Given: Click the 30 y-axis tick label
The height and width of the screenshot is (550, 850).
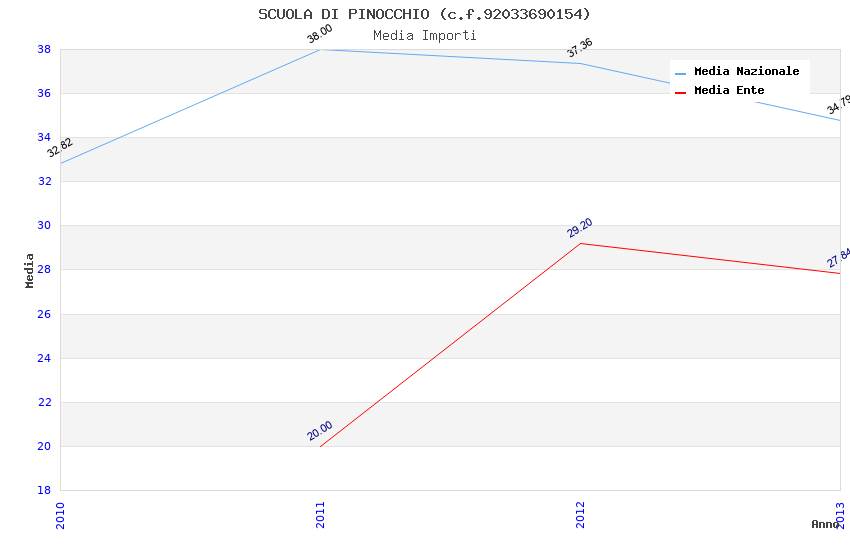Looking at the screenshot, I should 45,226.
